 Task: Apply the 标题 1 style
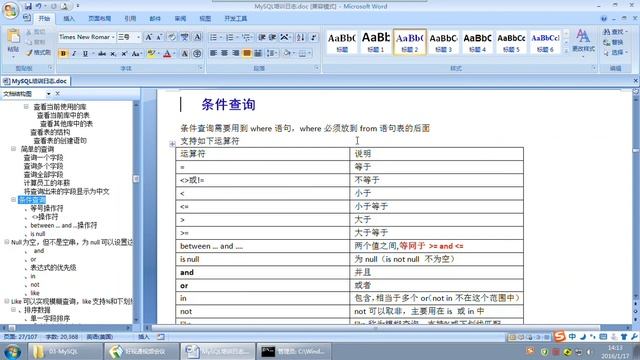pyautogui.click(x=376, y=42)
